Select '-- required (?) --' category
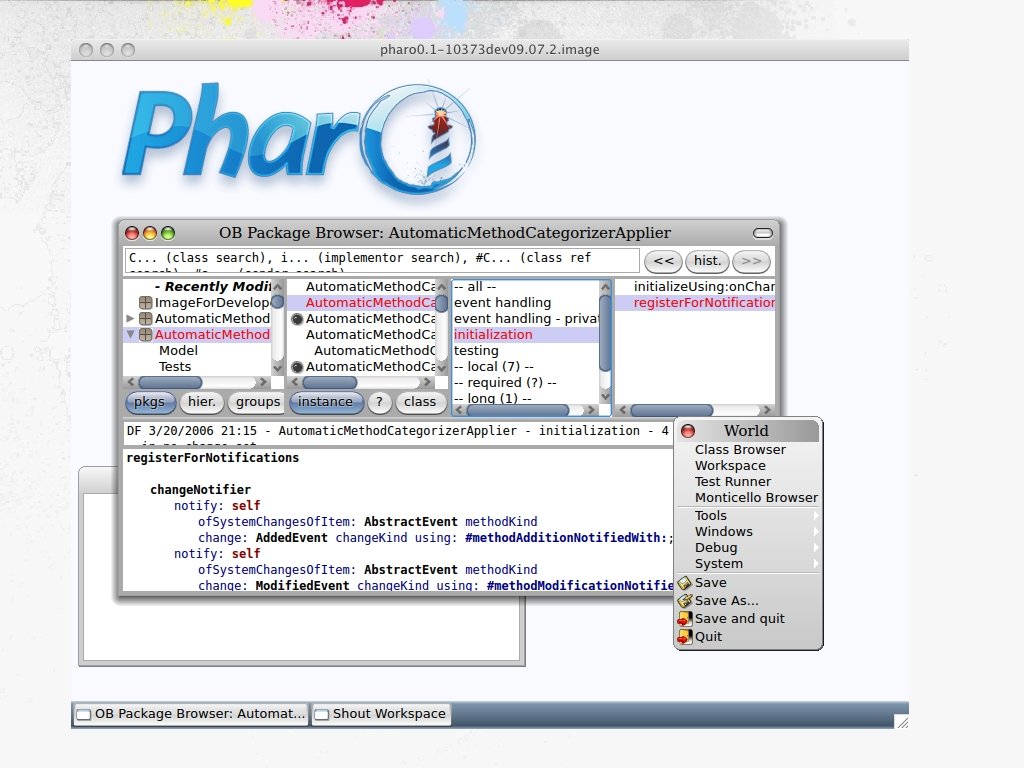1024x768 pixels. coord(526,383)
